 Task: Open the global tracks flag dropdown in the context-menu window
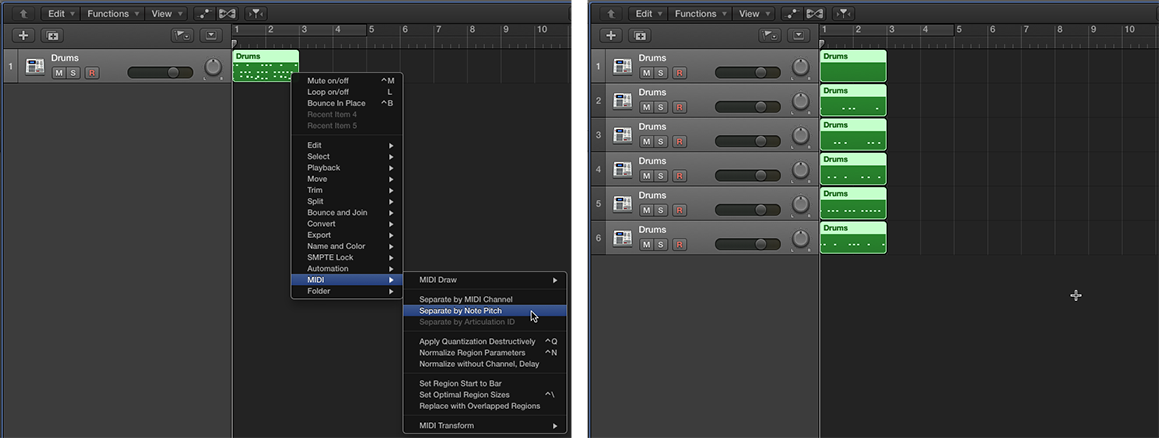point(182,35)
